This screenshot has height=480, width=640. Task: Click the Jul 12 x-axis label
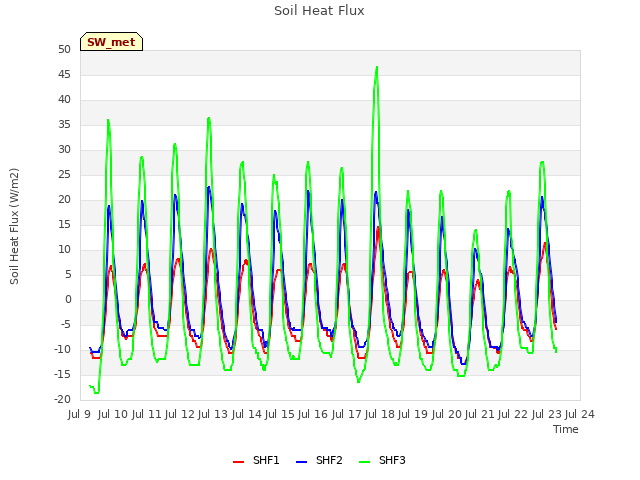click(x=180, y=414)
